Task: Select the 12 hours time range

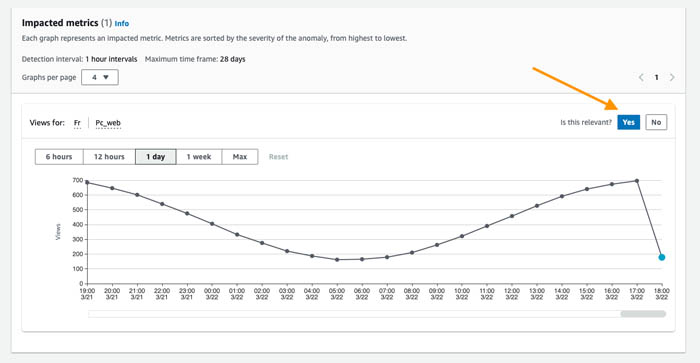Action: click(x=109, y=157)
